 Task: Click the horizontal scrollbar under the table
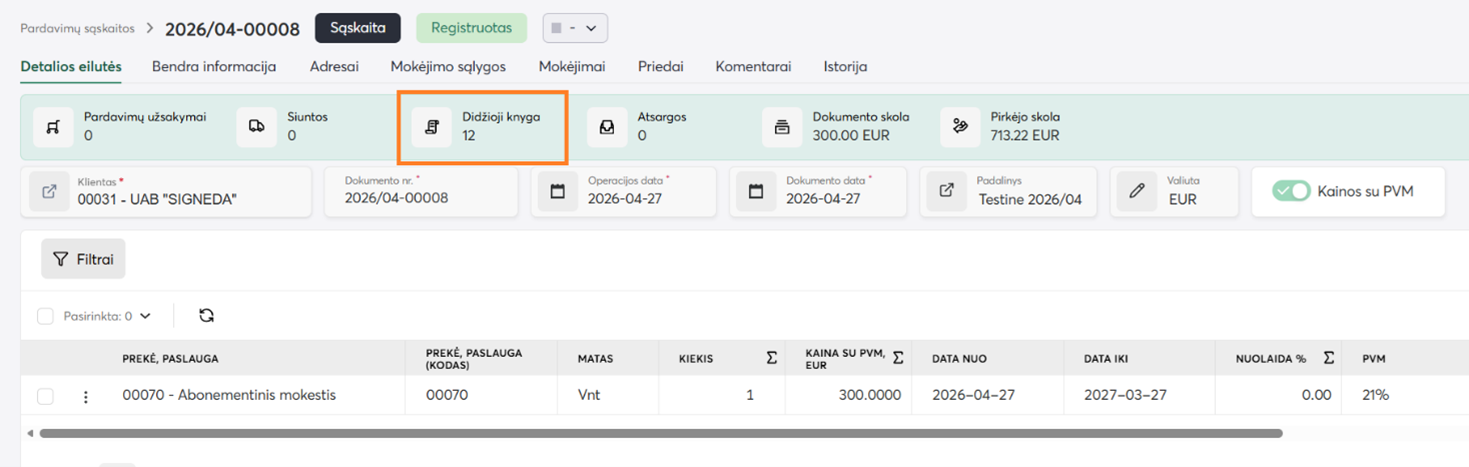(660, 434)
